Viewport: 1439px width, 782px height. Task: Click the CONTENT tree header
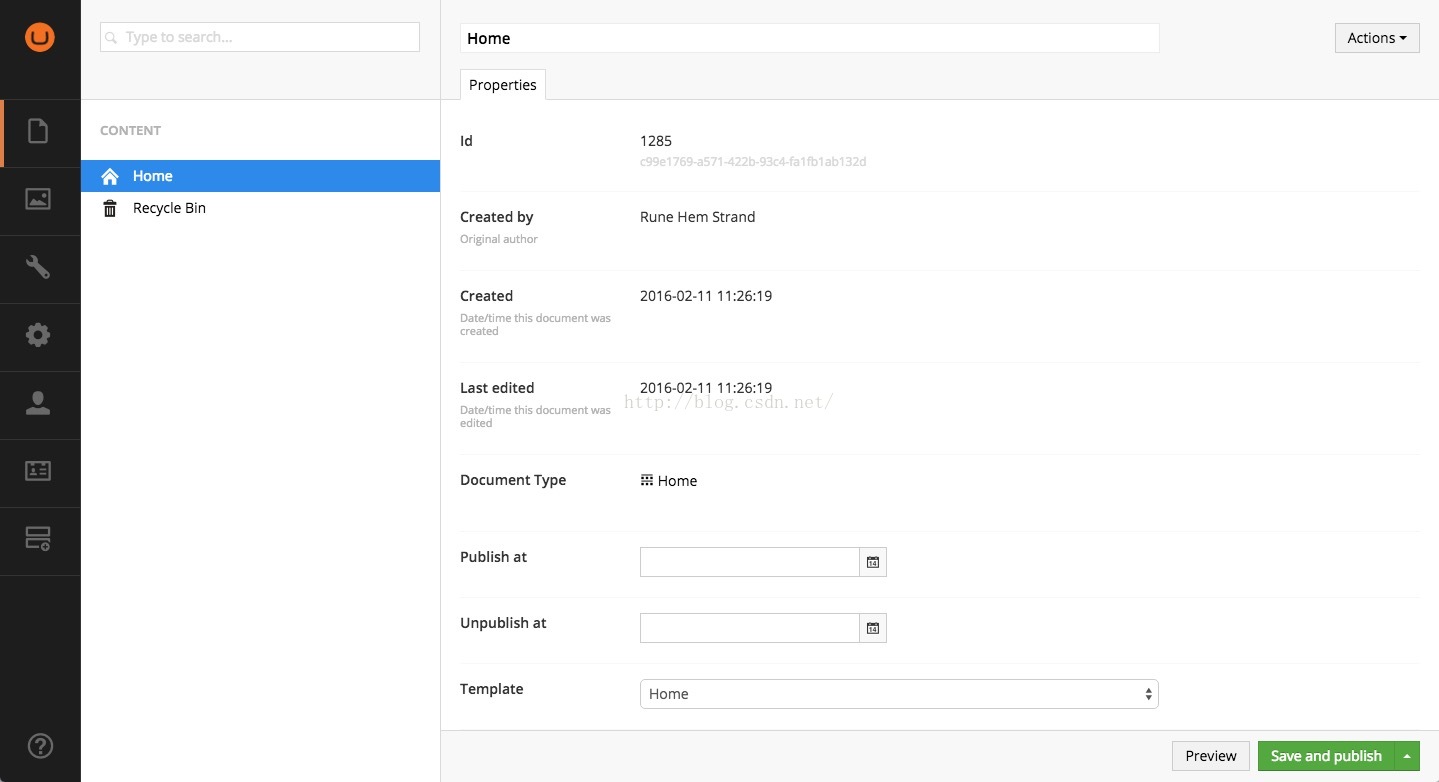[130, 130]
